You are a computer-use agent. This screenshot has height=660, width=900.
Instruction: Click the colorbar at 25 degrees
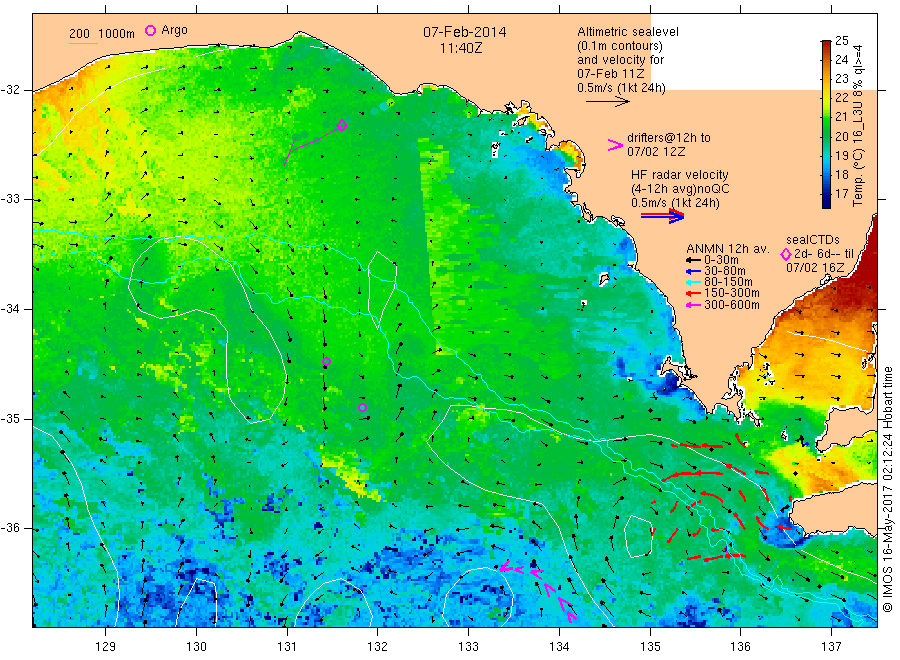click(x=827, y=42)
